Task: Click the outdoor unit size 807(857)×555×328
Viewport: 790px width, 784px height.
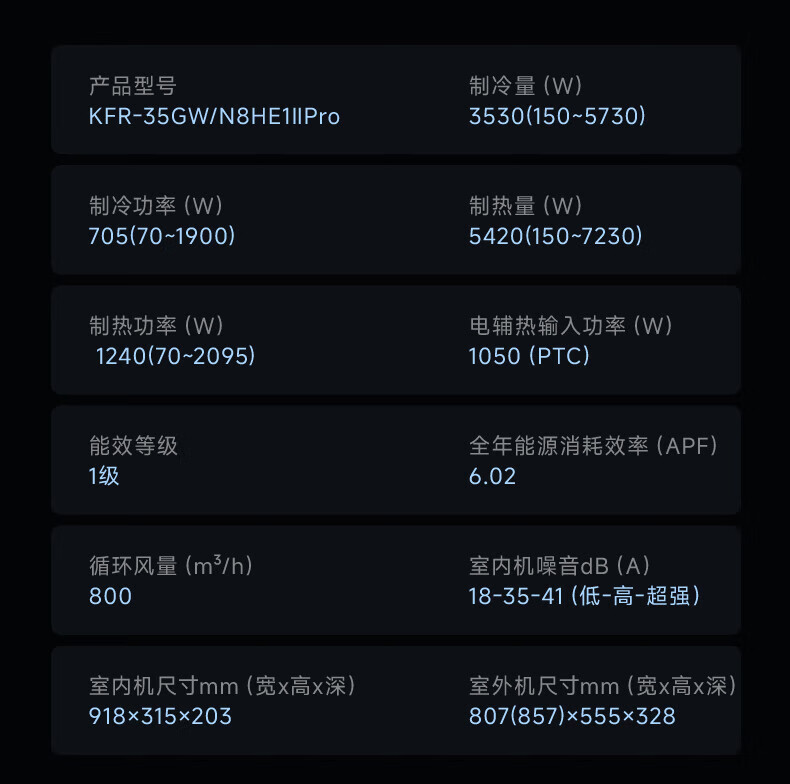Action: [x=572, y=716]
